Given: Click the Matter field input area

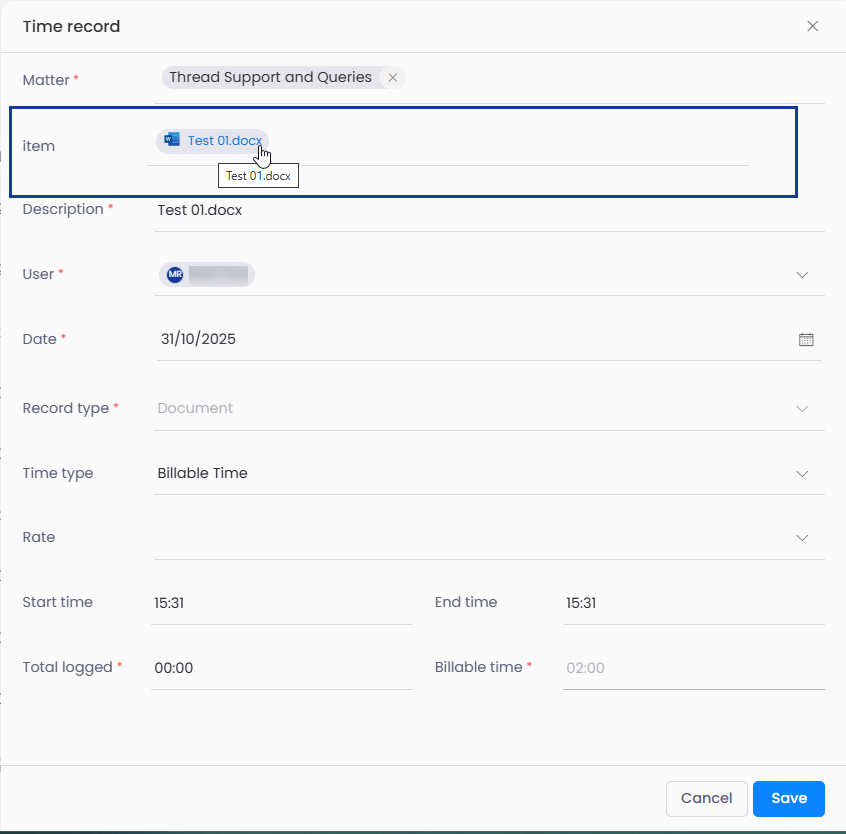Looking at the screenshot, I should pos(610,79).
